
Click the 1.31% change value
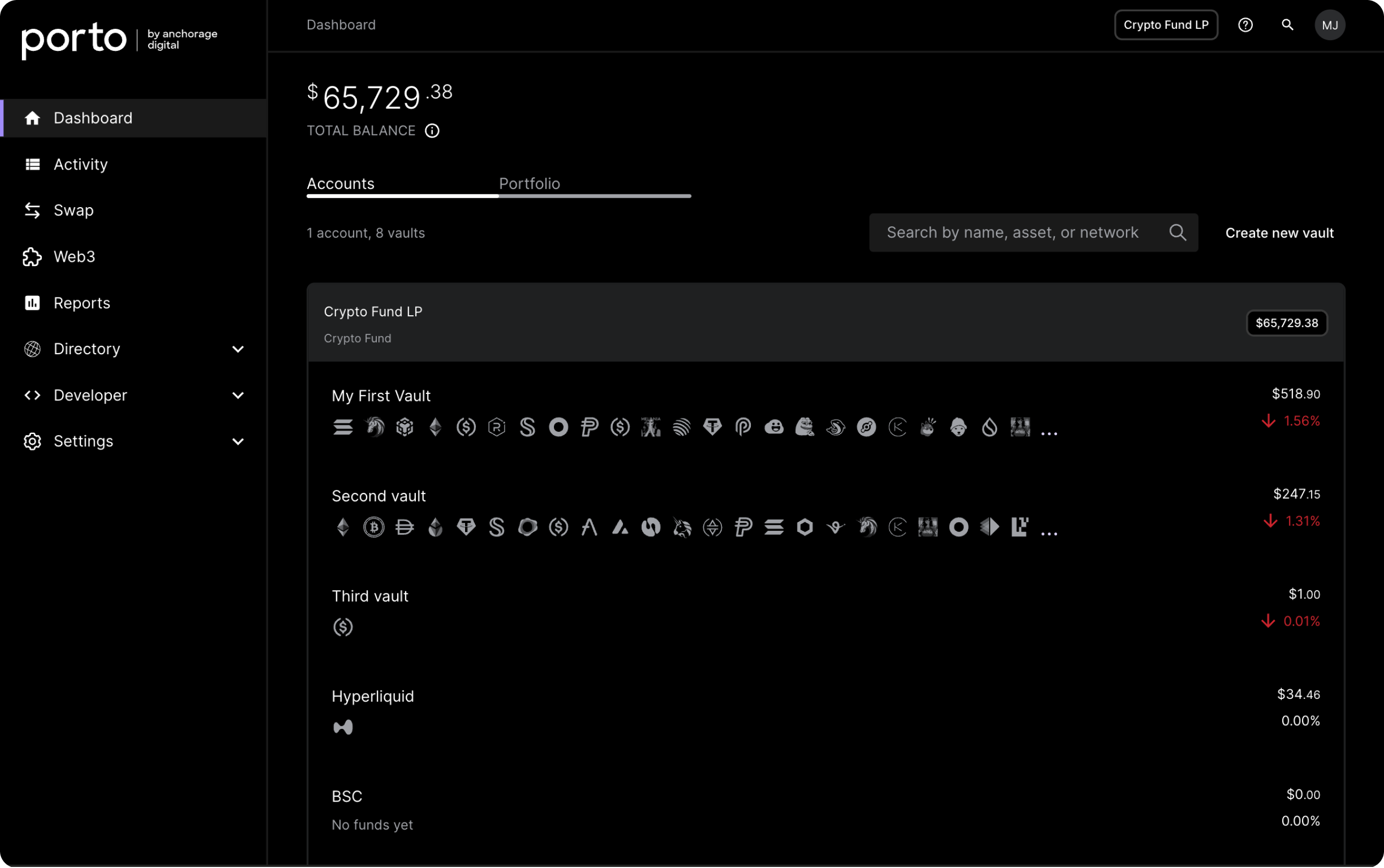[1303, 521]
